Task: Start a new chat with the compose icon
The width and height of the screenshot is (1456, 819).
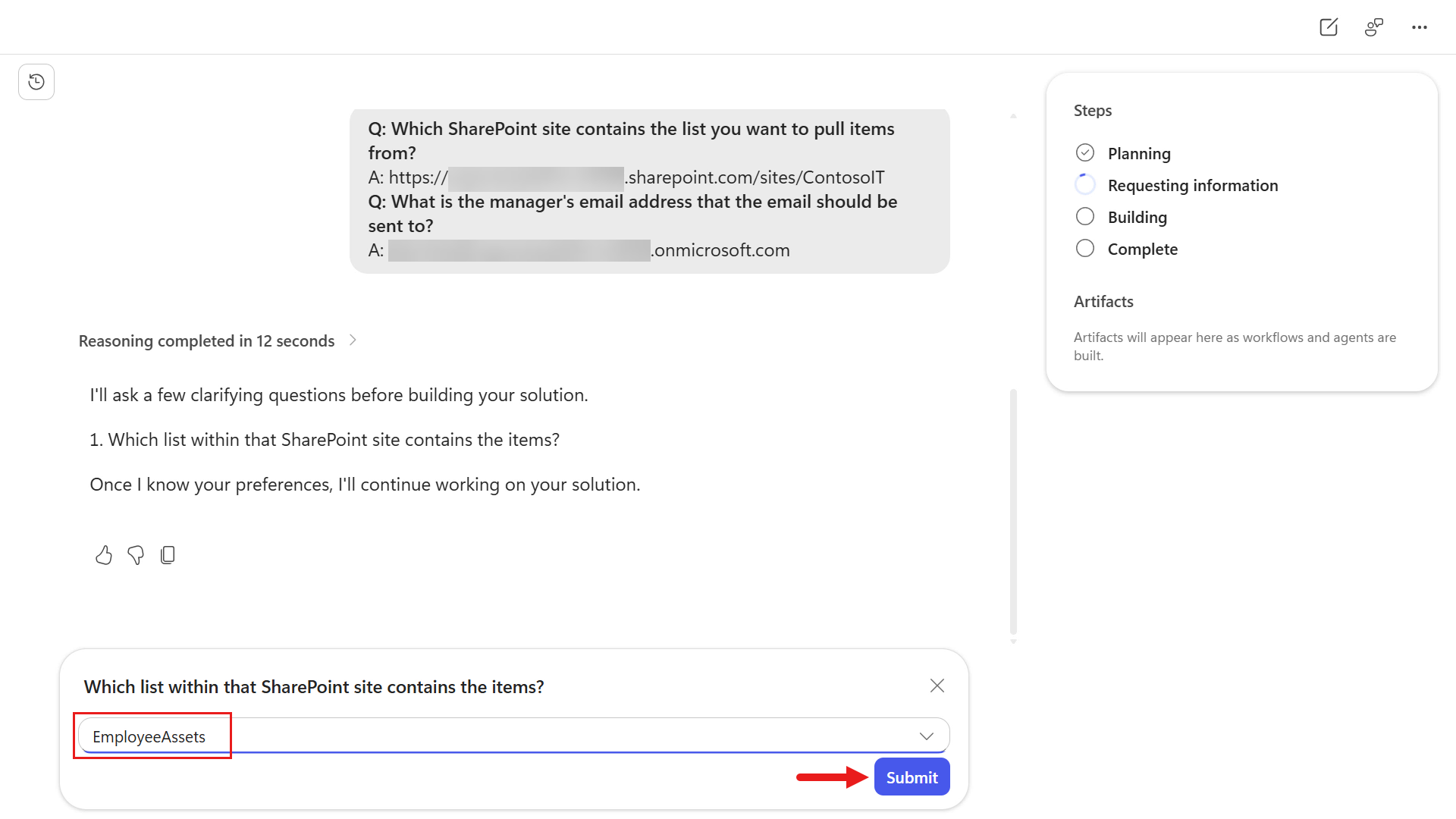Action: point(1329,27)
